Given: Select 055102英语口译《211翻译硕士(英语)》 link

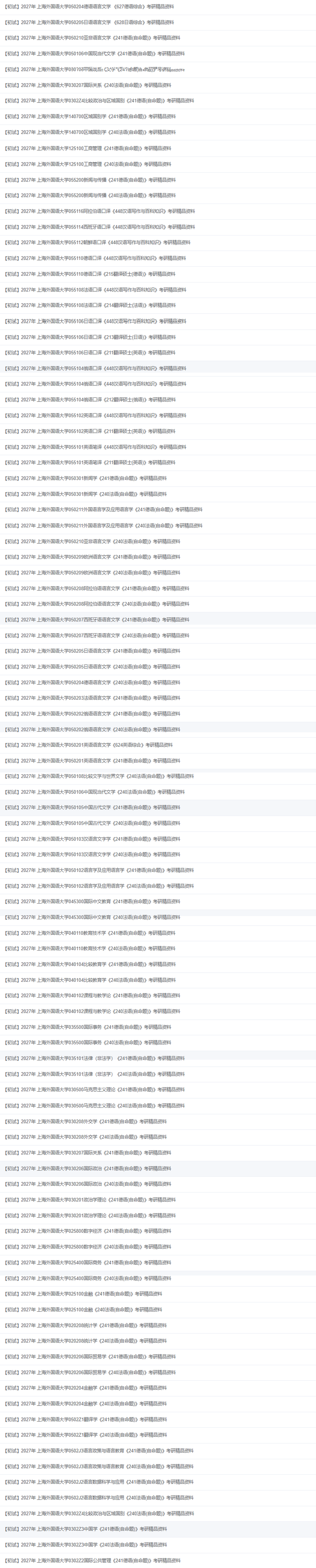Looking at the screenshot, I should 90,431.
